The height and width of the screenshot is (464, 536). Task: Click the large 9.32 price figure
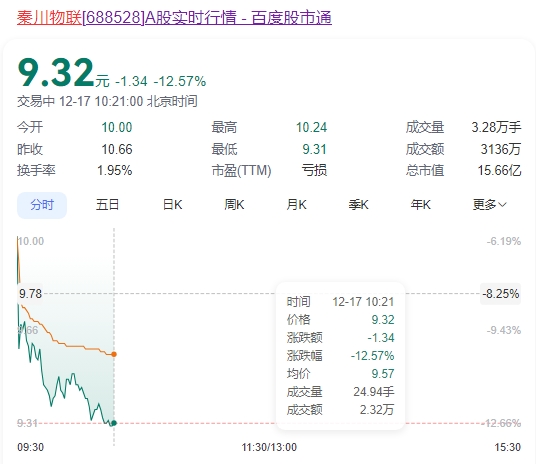tap(56, 72)
